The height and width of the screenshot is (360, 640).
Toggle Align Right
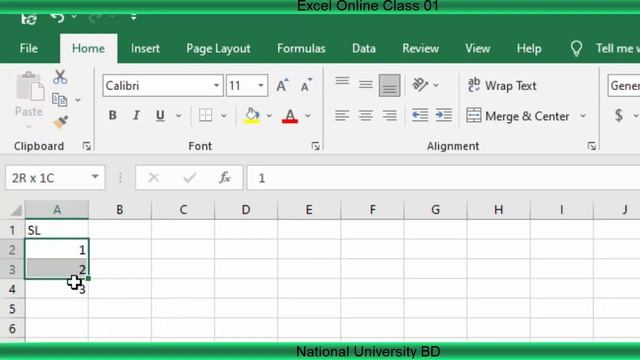(390, 116)
